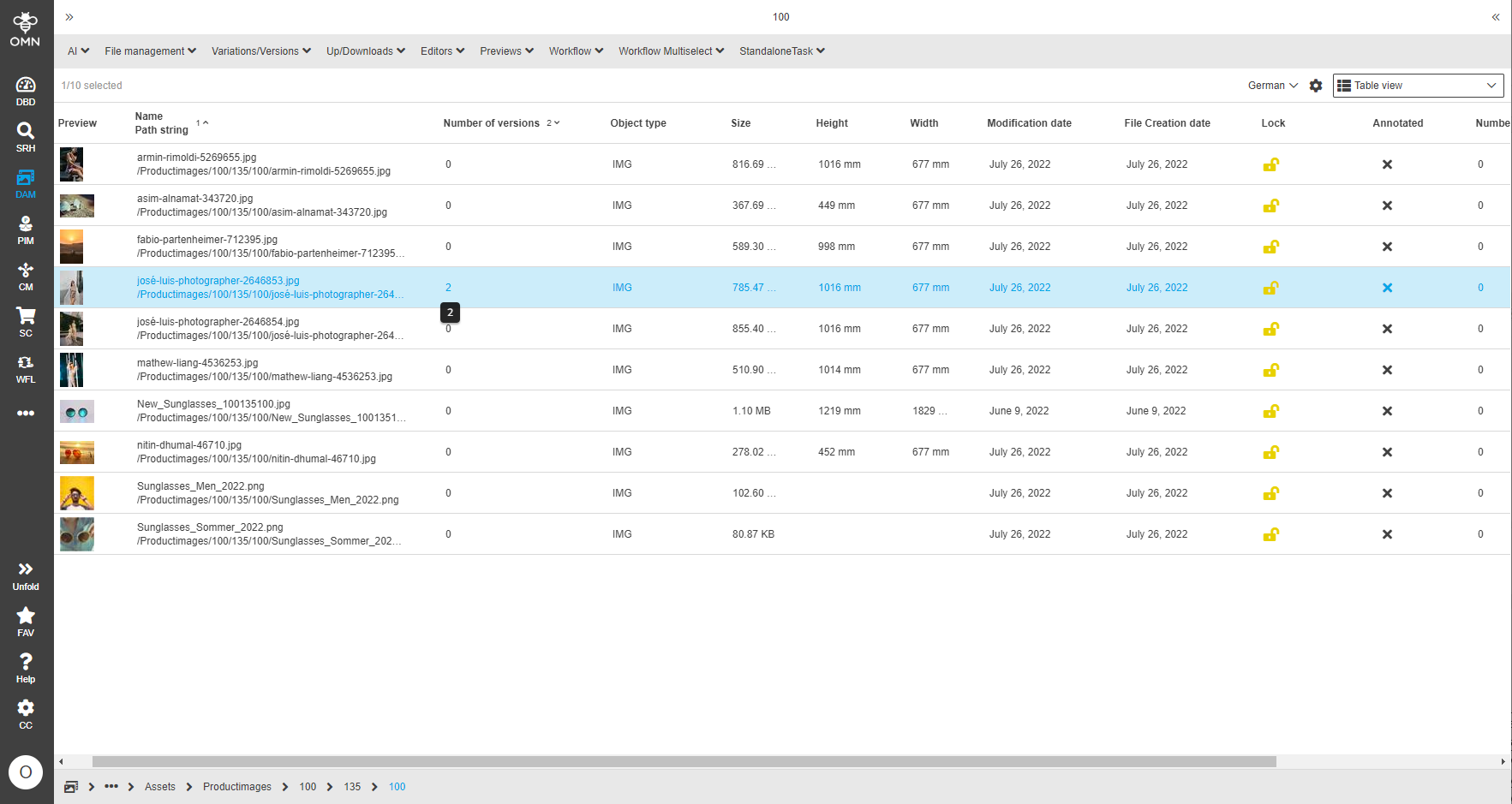The image size is (1512, 804).
Task: Toggle lock on armin-rimoldi-5269655.jpg
Action: 1271,164
